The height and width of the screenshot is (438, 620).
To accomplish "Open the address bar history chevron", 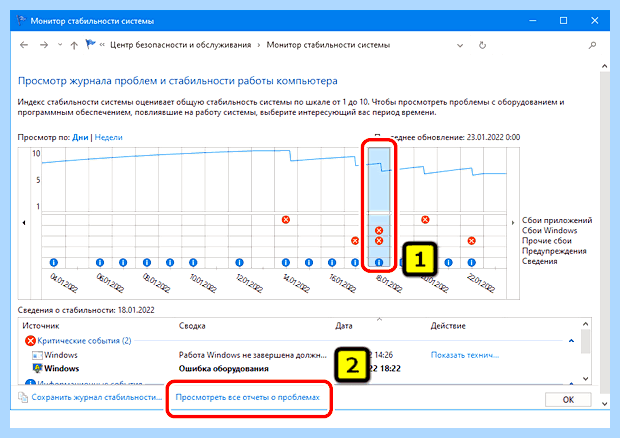I will click(460, 45).
